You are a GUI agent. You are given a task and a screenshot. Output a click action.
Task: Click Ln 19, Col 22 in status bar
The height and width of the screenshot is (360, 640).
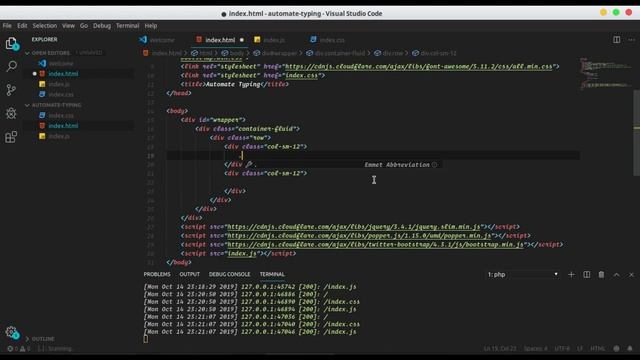coord(500,349)
